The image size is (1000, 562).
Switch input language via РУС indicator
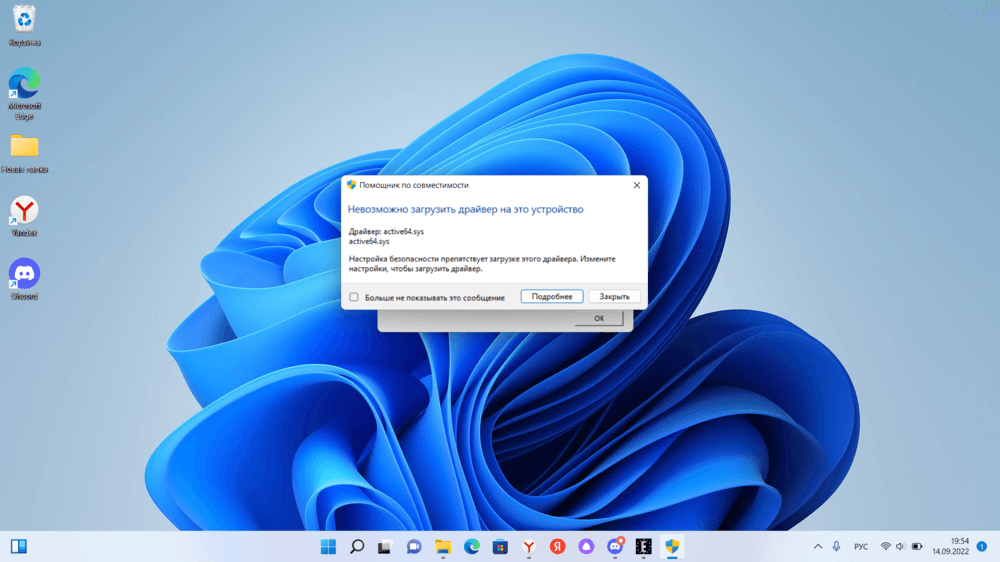click(861, 547)
